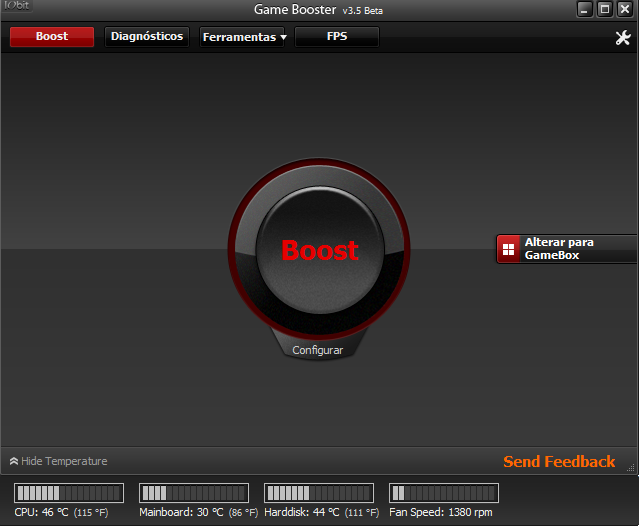Open the FPS tab

337,37
